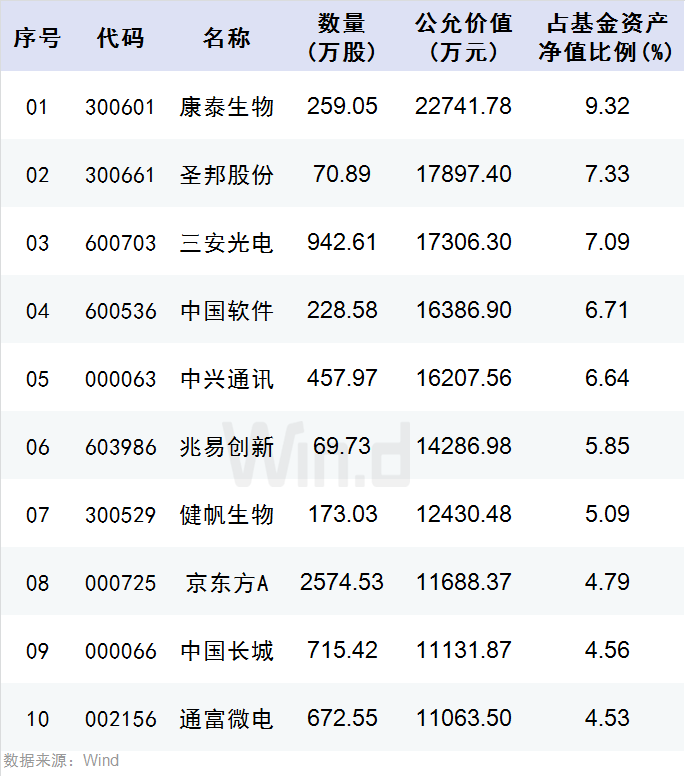The width and height of the screenshot is (685, 776).
Task: Click the 数据来源:Wind footnote
Action: click(x=61, y=761)
